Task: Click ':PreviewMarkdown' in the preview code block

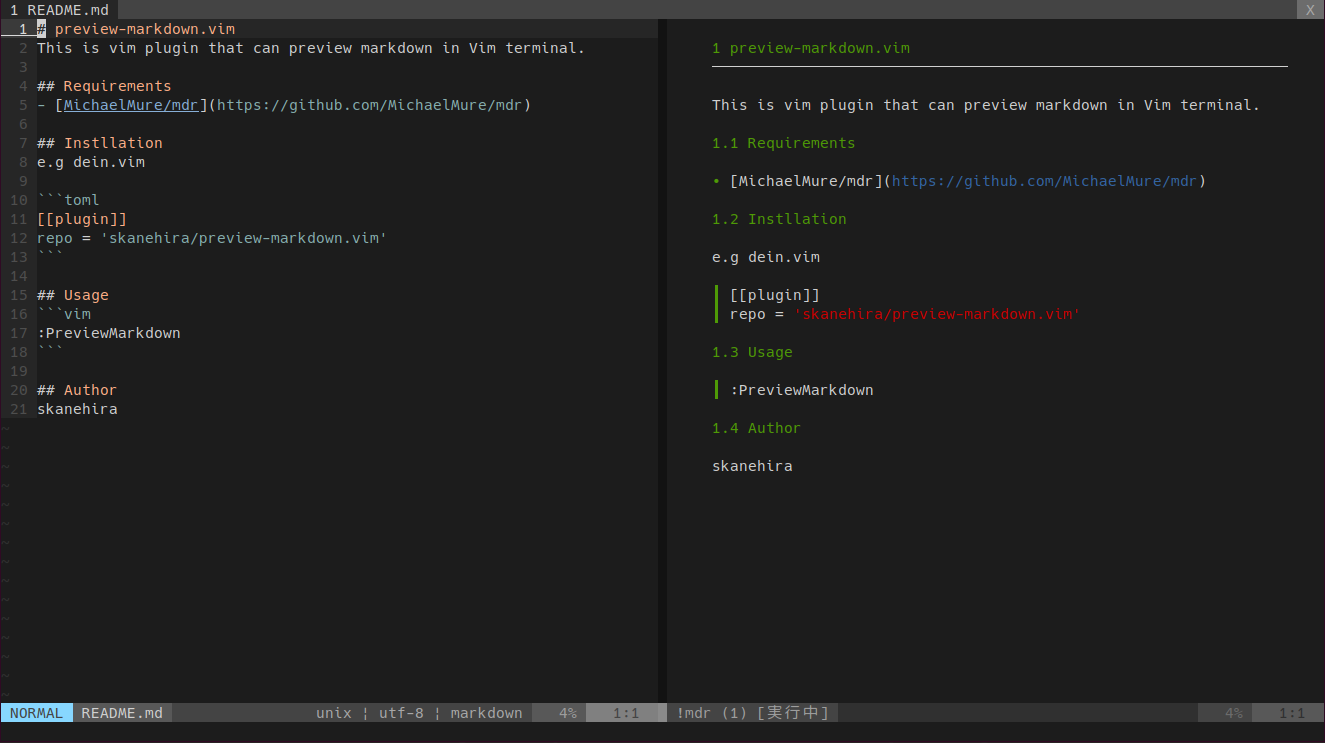Action: click(802, 390)
